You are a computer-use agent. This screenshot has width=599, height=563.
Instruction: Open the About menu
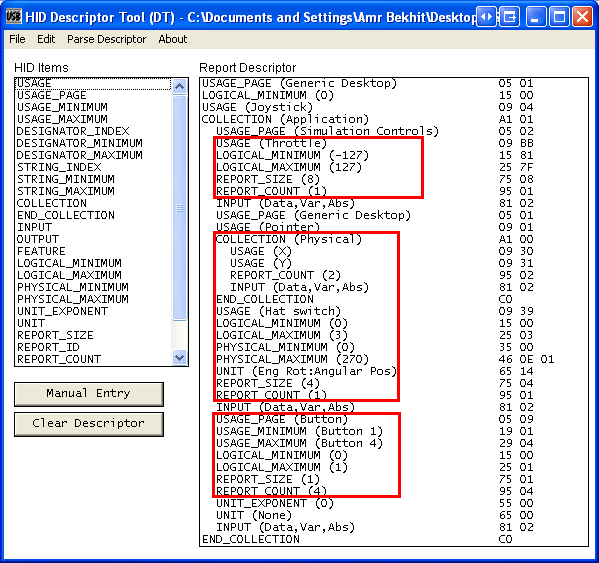pyautogui.click(x=173, y=39)
